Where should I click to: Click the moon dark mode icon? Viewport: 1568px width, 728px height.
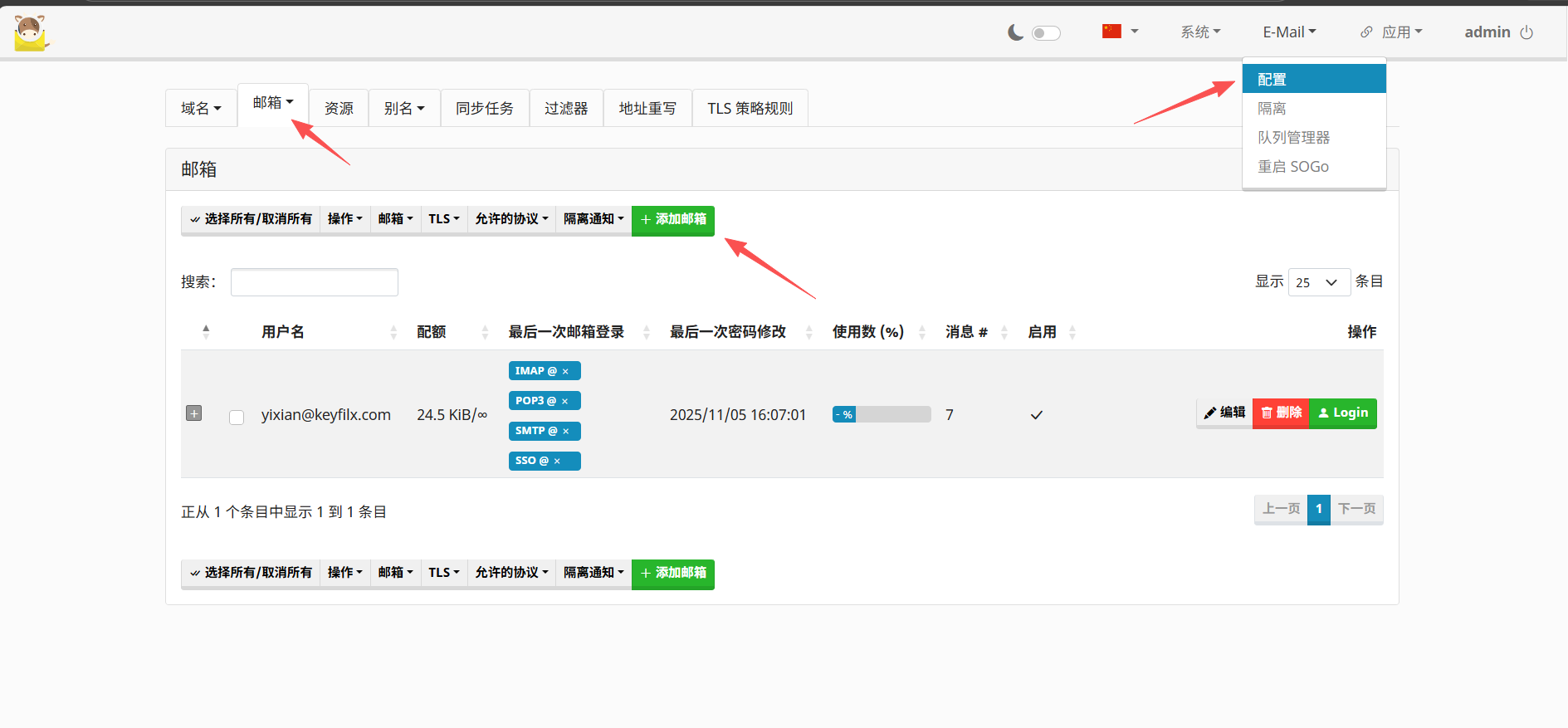(x=1015, y=32)
